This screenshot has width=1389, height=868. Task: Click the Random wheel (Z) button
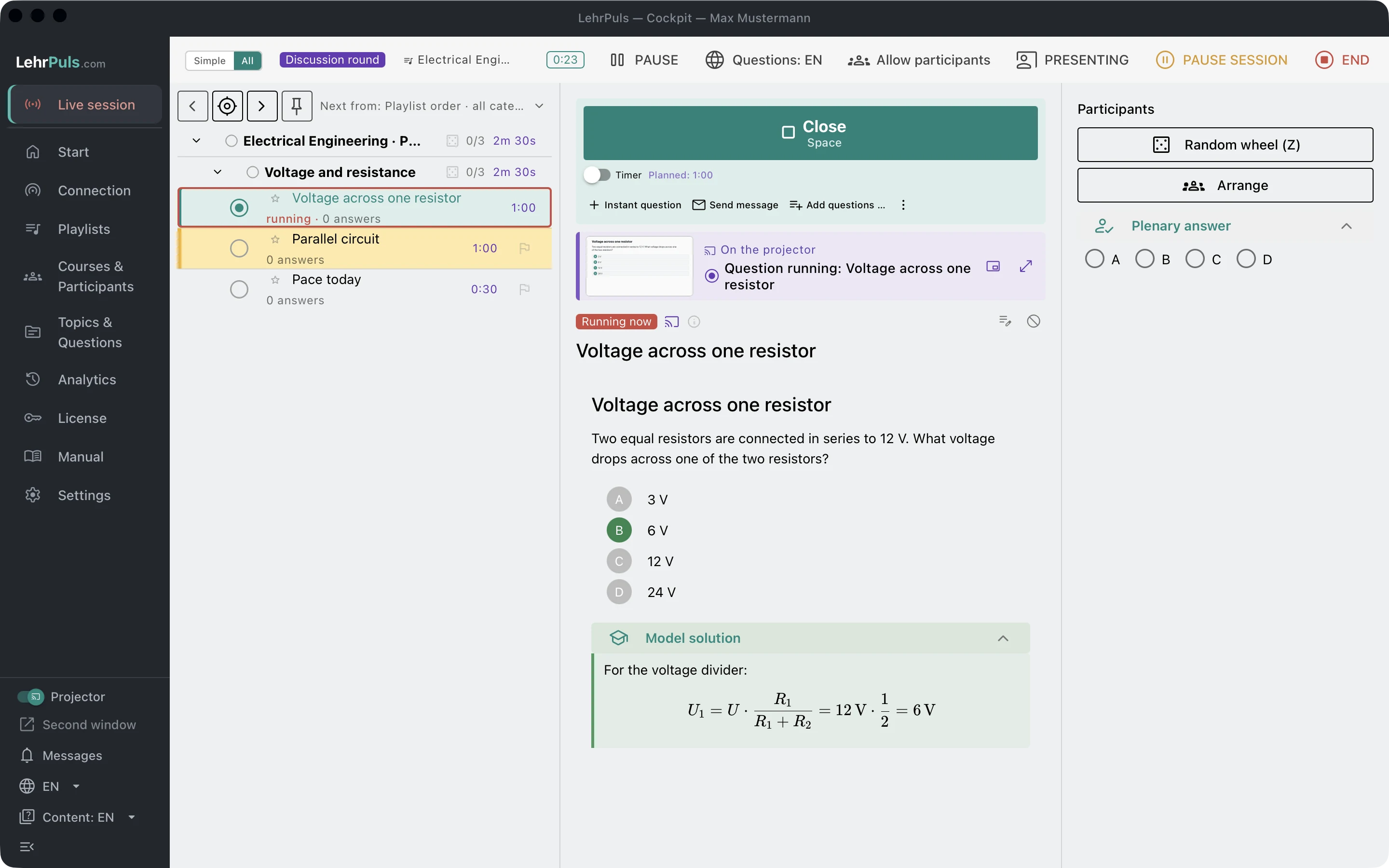(x=1225, y=145)
